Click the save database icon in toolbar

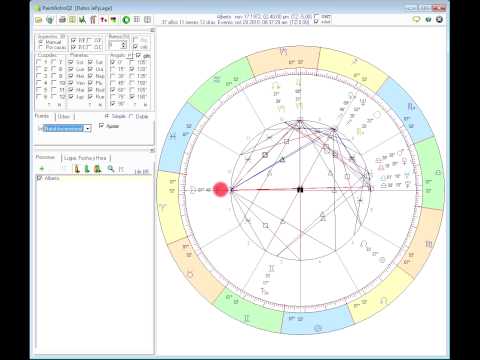(50, 20)
